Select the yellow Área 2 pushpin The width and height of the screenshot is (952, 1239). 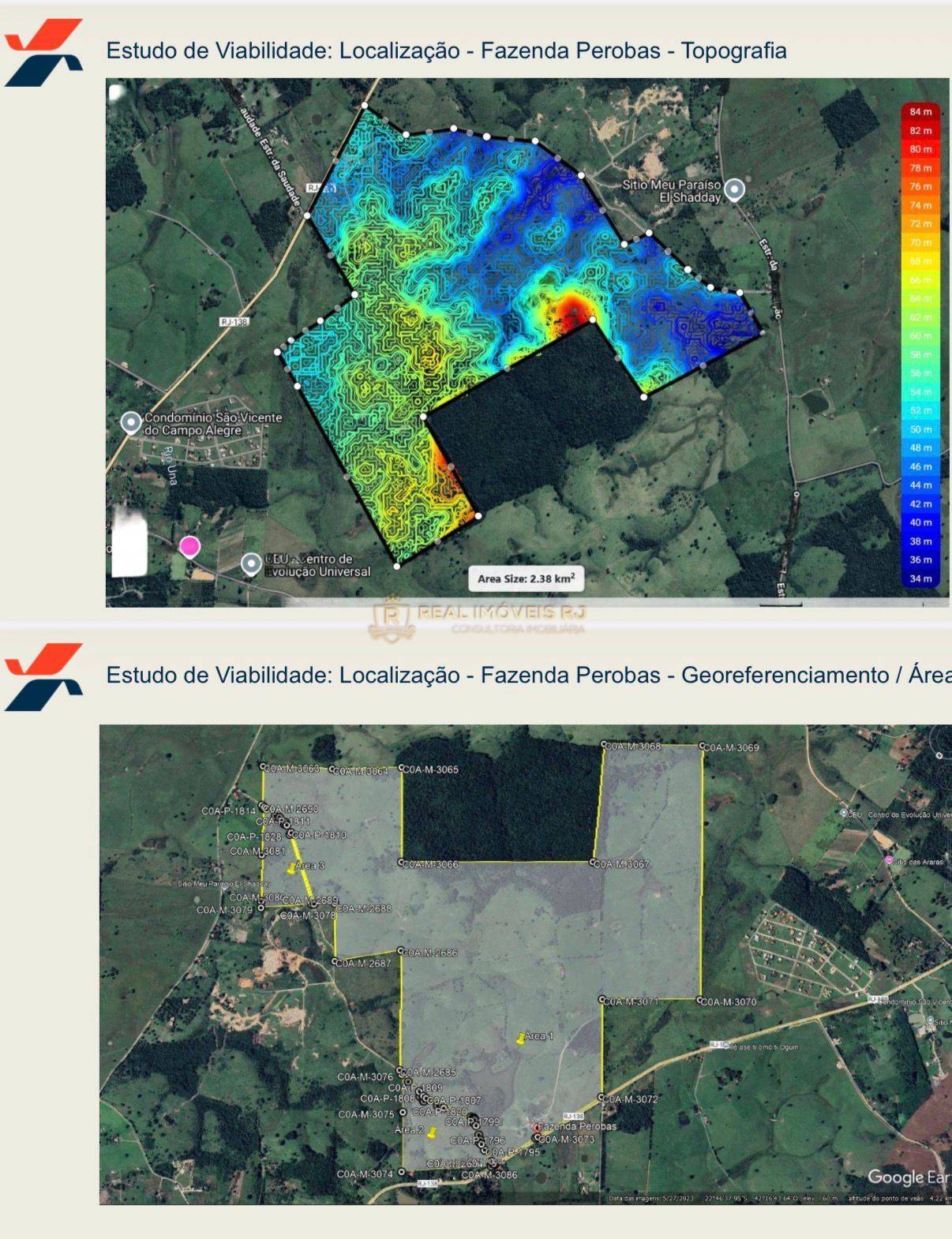pos(431,1132)
